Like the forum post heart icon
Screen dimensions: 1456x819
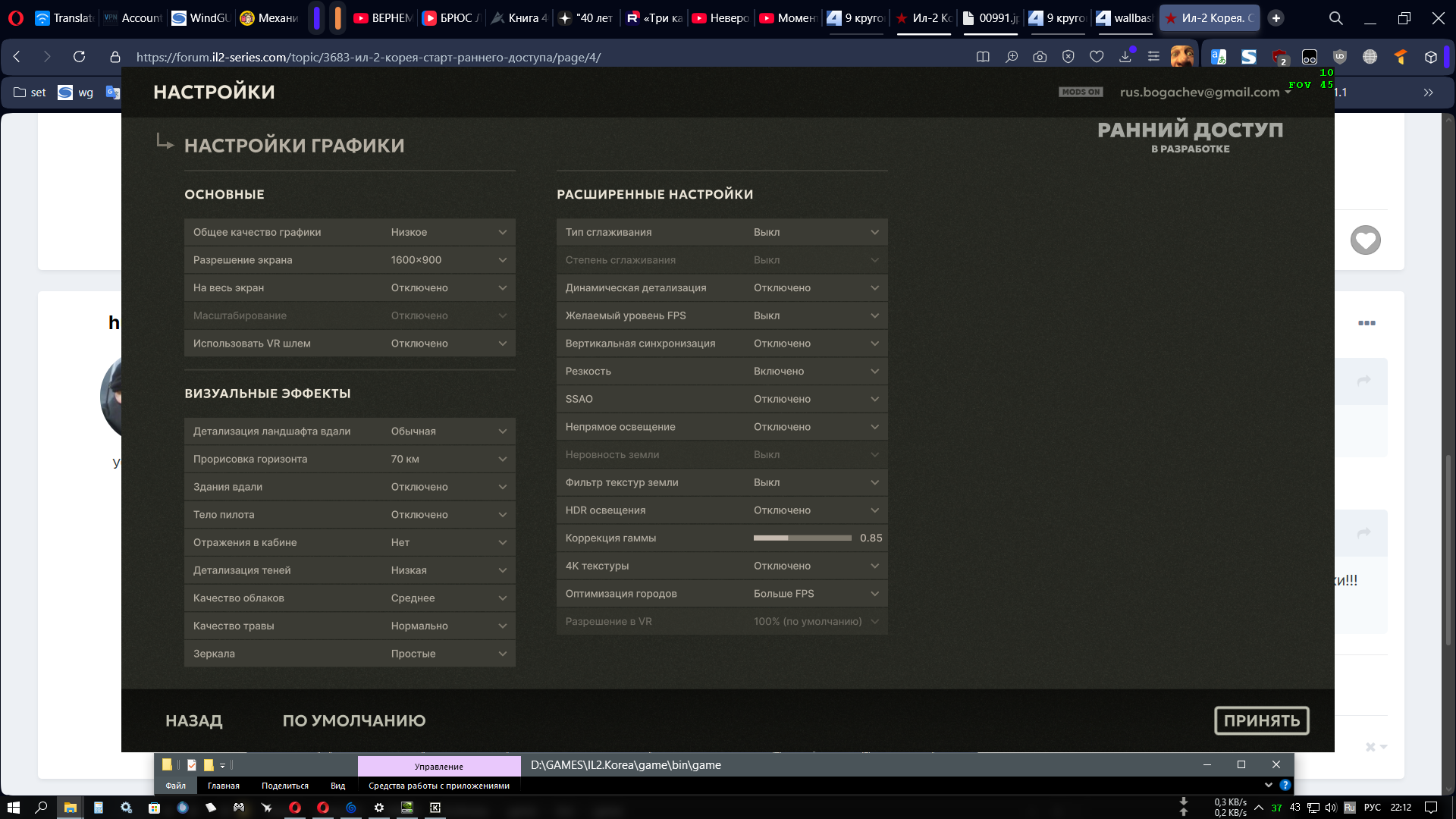coord(1366,240)
